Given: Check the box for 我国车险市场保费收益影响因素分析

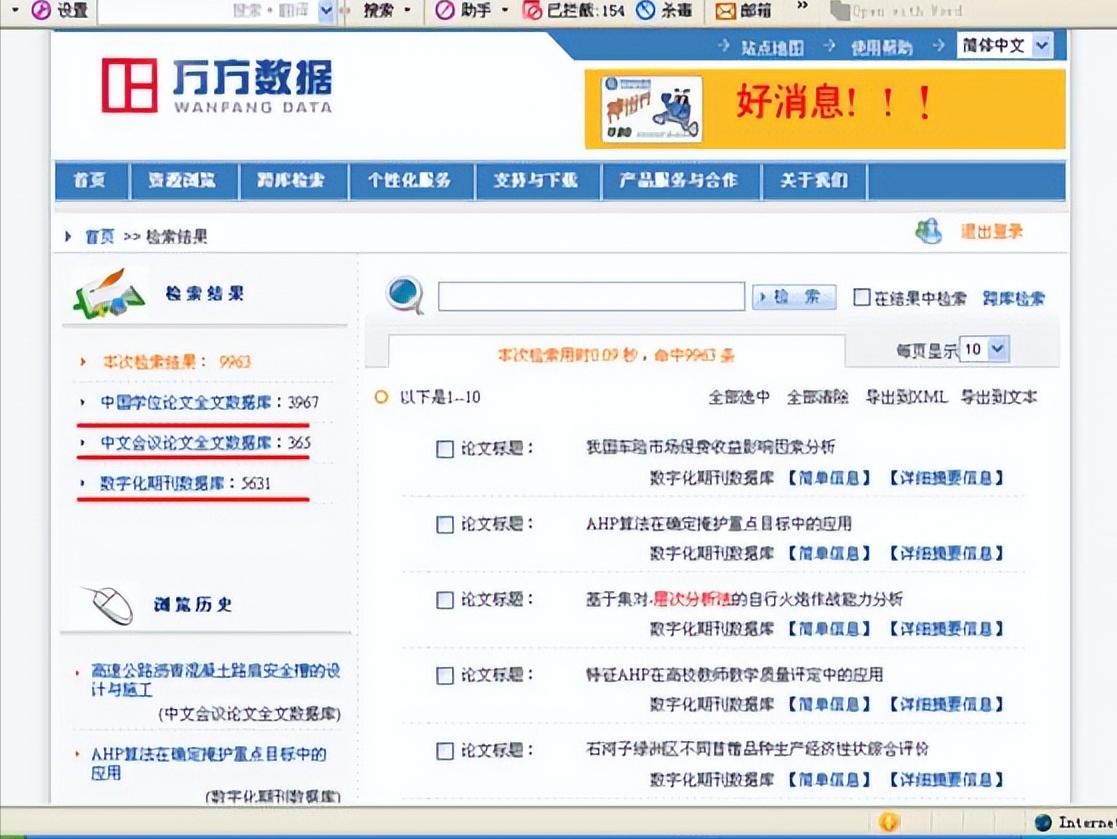Looking at the screenshot, I should (444, 450).
